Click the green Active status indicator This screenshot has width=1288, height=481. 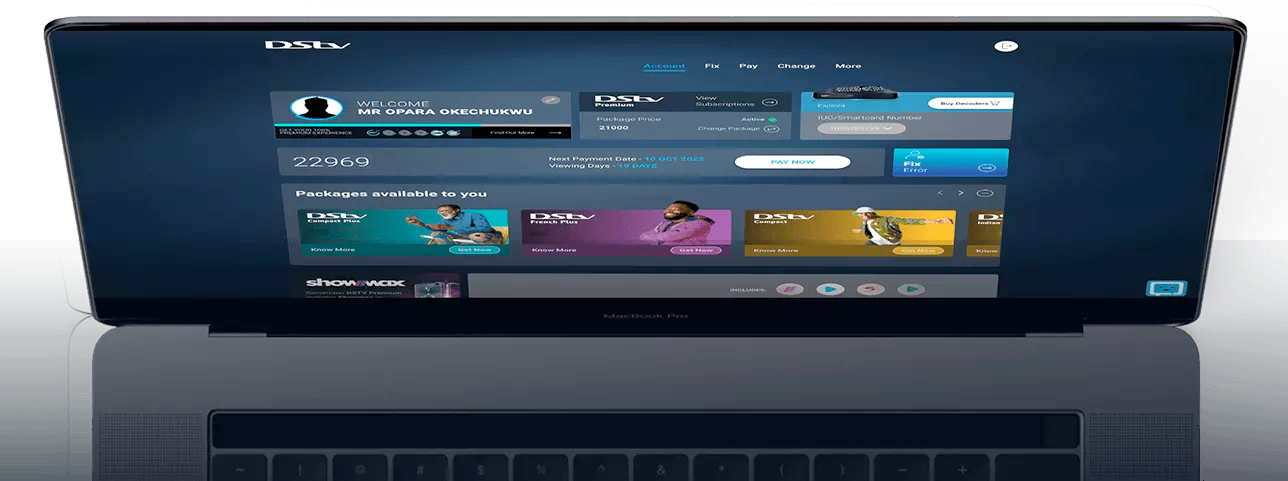point(772,119)
